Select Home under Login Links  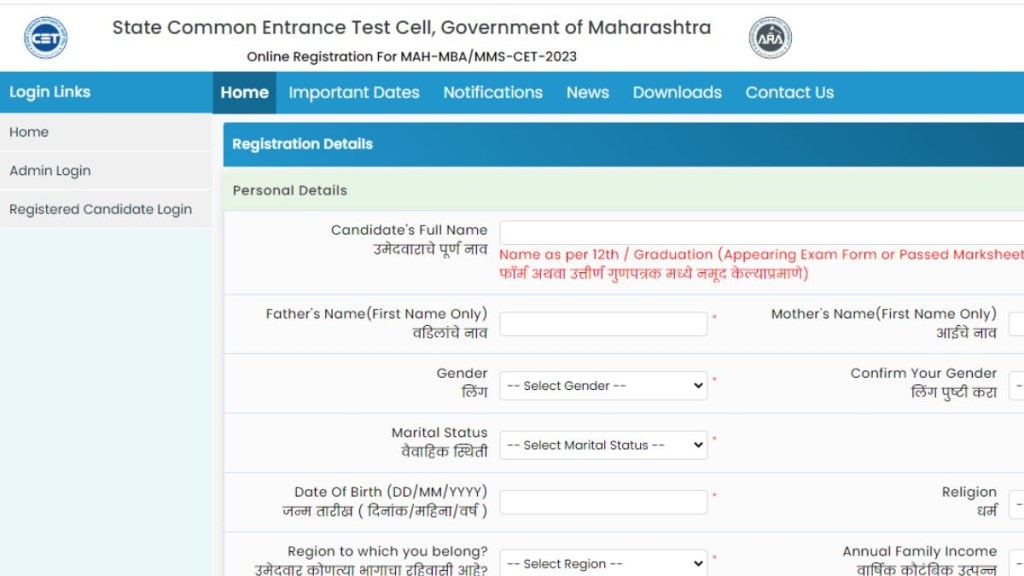tap(29, 131)
